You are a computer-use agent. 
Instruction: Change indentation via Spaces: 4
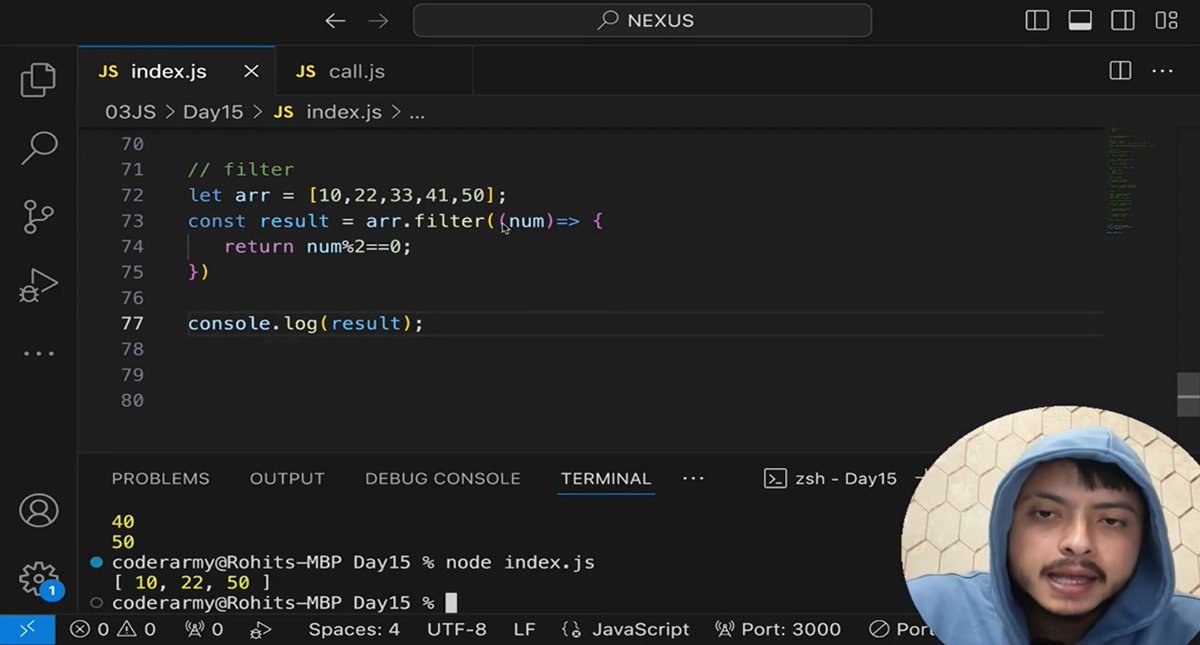[354, 629]
